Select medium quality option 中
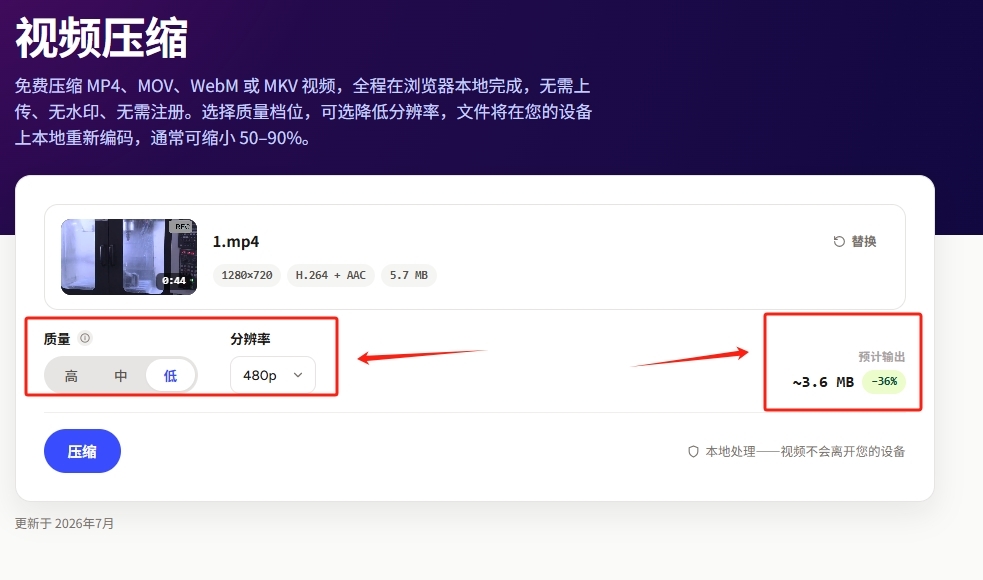This screenshot has height=580, width=983. tap(121, 376)
